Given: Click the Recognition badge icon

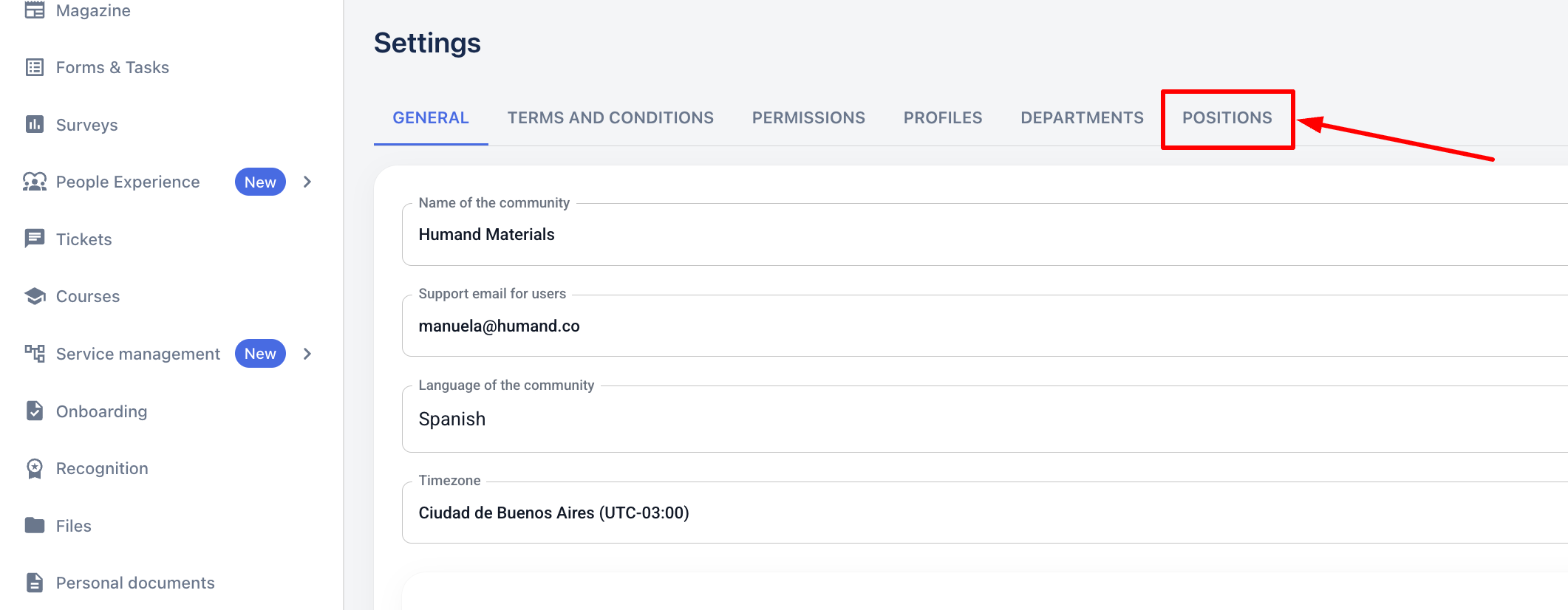Looking at the screenshot, I should click(x=34, y=468).
